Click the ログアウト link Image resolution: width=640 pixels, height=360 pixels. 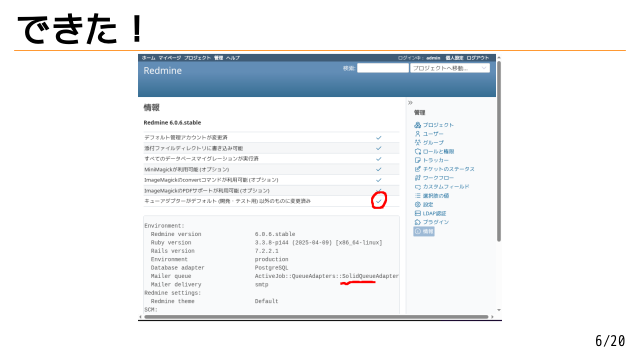pos(478,58)
